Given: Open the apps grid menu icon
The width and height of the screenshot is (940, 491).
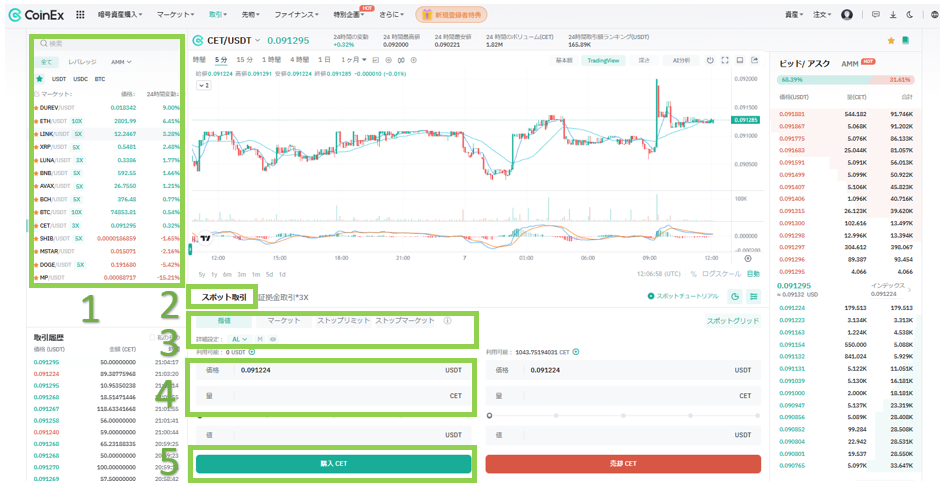Looking at the screenshot, I should (80, 14).
